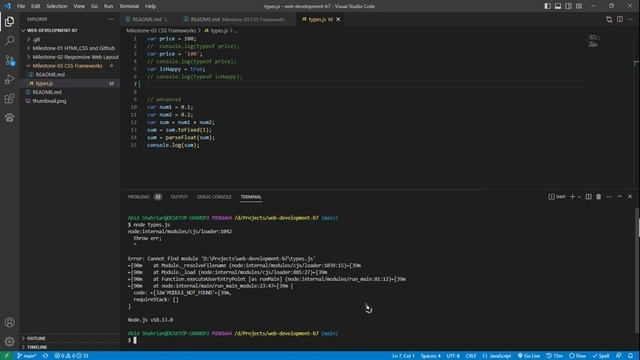This screenshot has height=360, width=640.
Task: Open thumbnail.png in the explorer
Action: pos(69,101)
